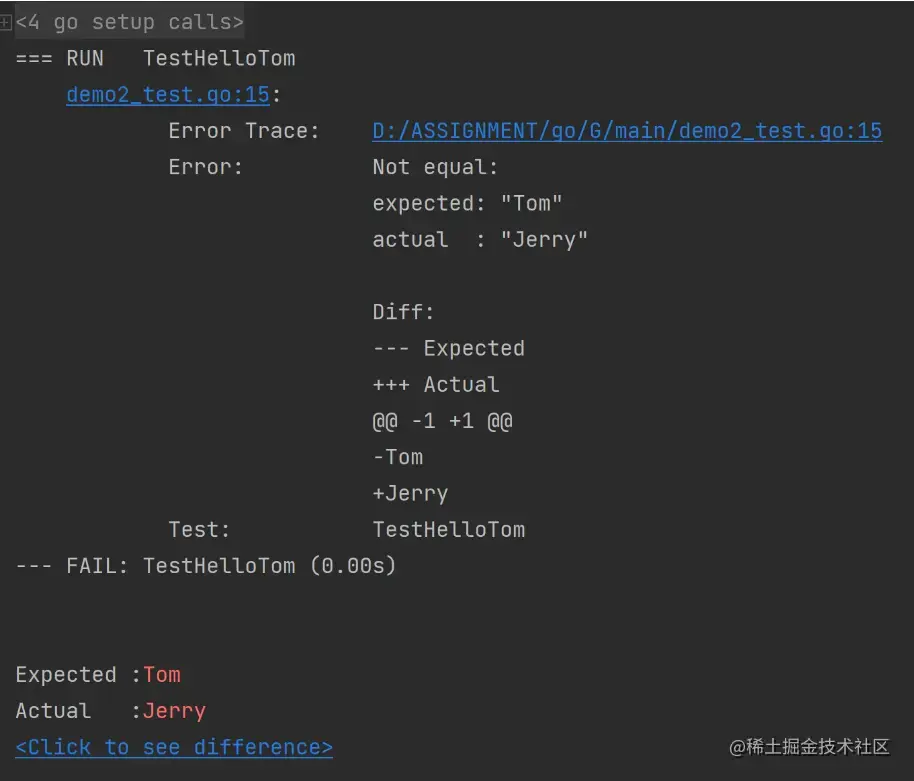Select the 'Diff:' line
The width and height of the screenshot is (914, 781).
(x=403, y=312)
